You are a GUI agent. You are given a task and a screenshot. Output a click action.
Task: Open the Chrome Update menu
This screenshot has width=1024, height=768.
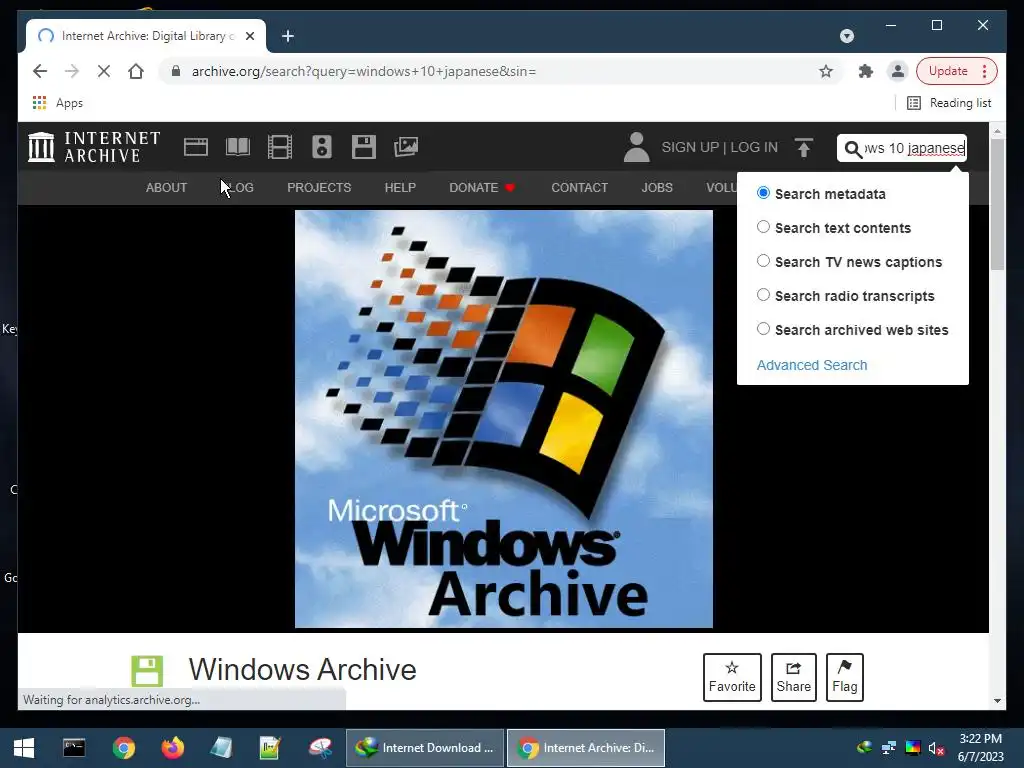[957, 71]
